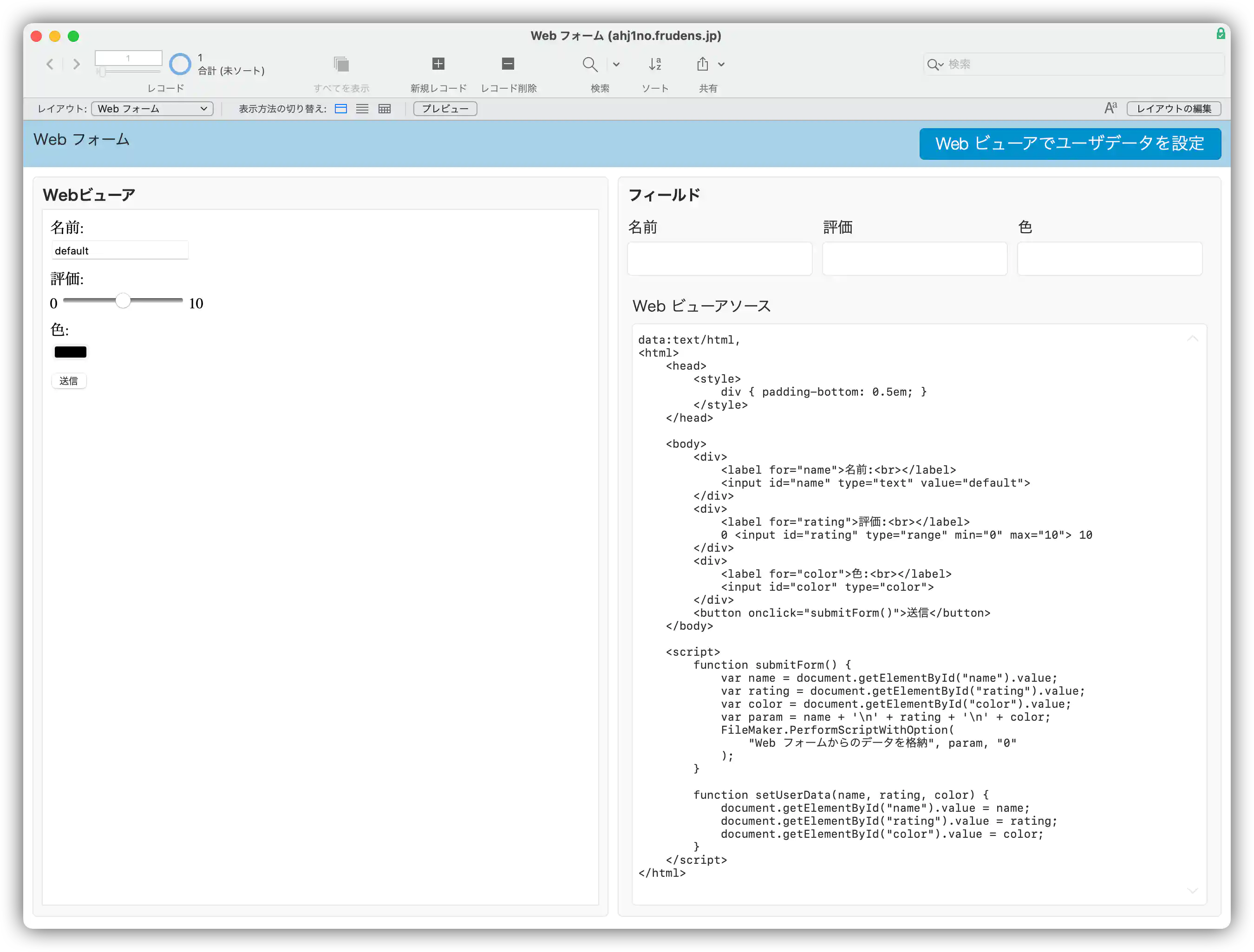Switch to List view

[362, 109]
